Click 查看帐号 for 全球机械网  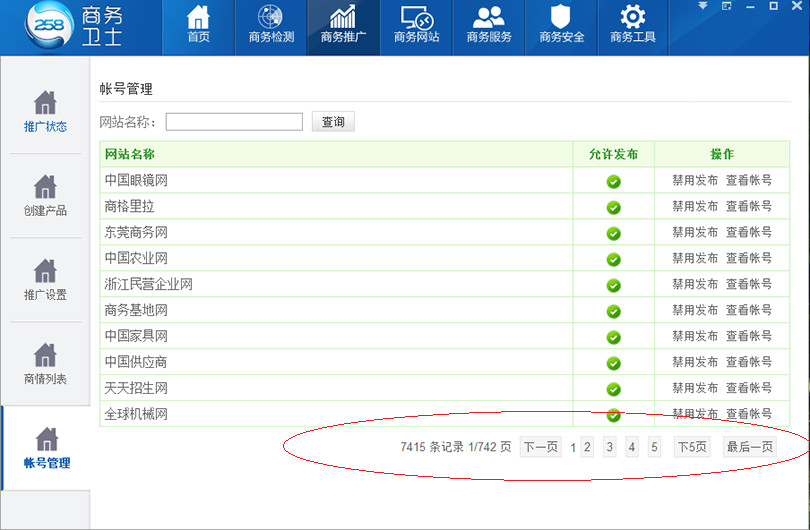tap(749, 414)
